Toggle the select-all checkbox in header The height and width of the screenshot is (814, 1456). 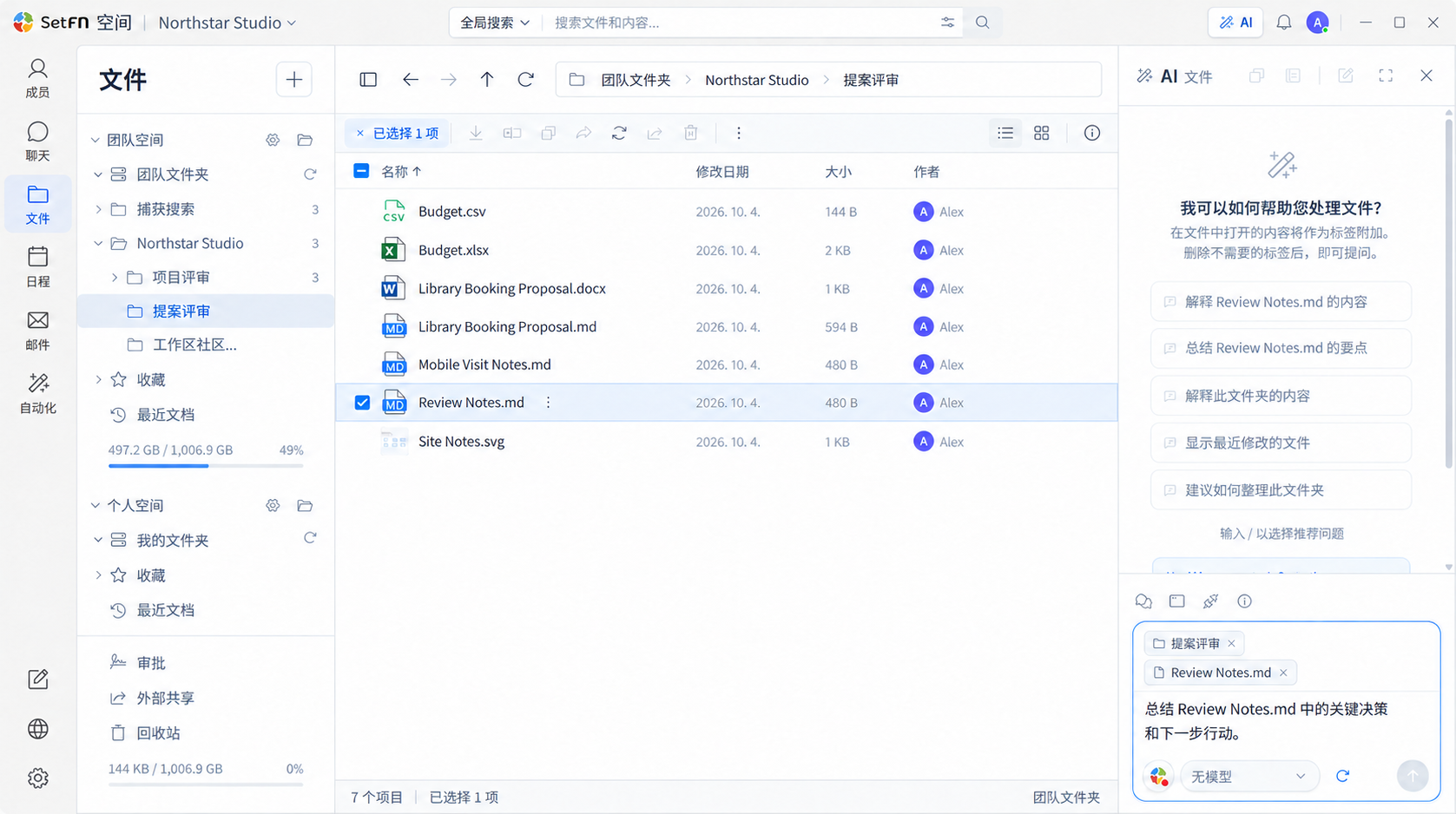pyautogui.click(x=361, y=171)
